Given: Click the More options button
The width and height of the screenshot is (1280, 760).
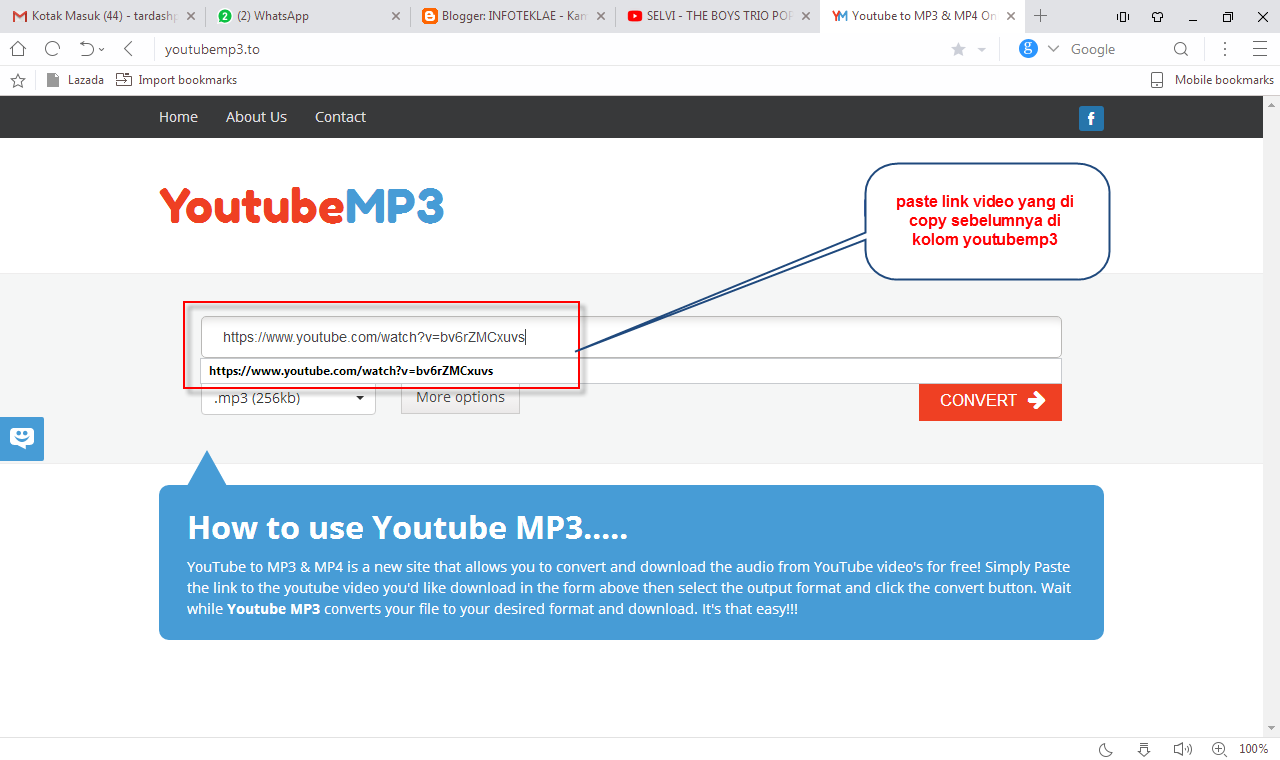Looking at the screenshot, I should (x=460, y=397).
